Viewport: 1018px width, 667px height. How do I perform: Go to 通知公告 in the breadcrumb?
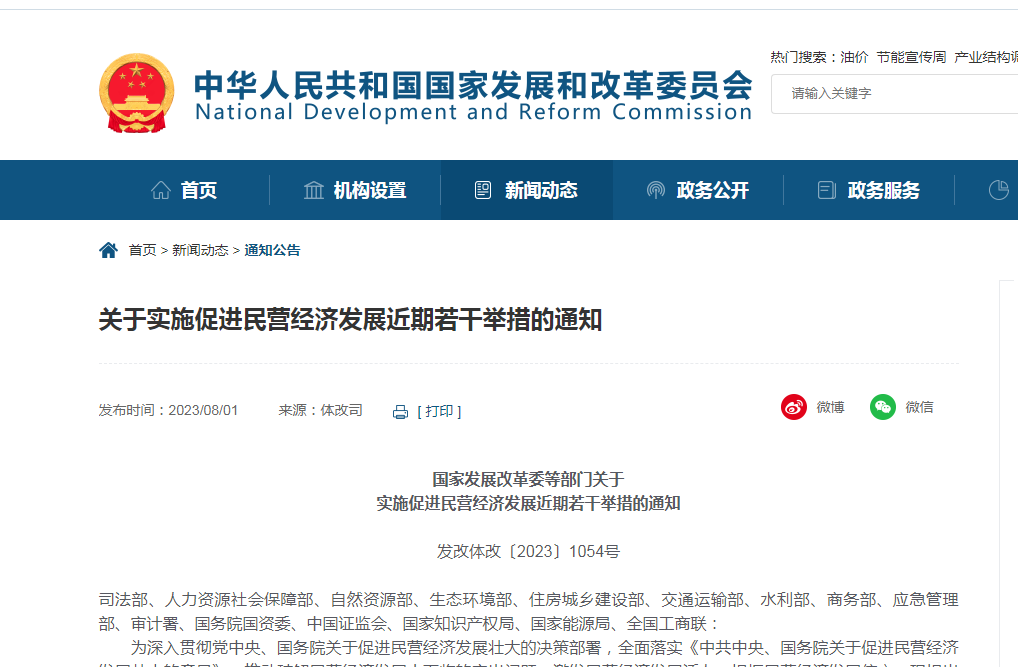[272, 250]
